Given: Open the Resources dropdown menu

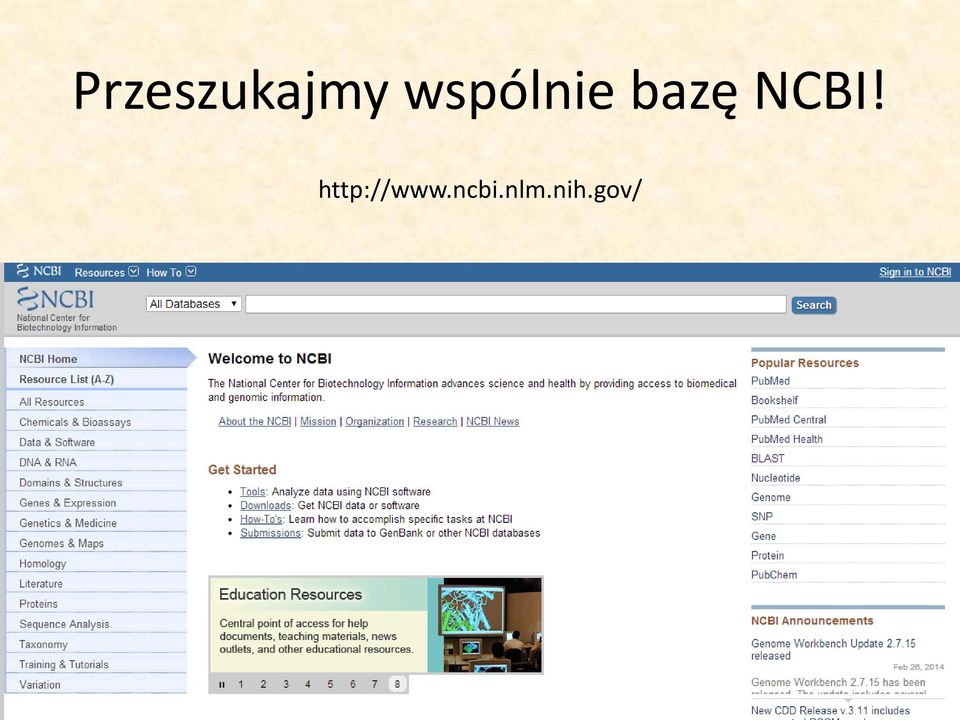Looking at the screenshot, I should [107, 272].
